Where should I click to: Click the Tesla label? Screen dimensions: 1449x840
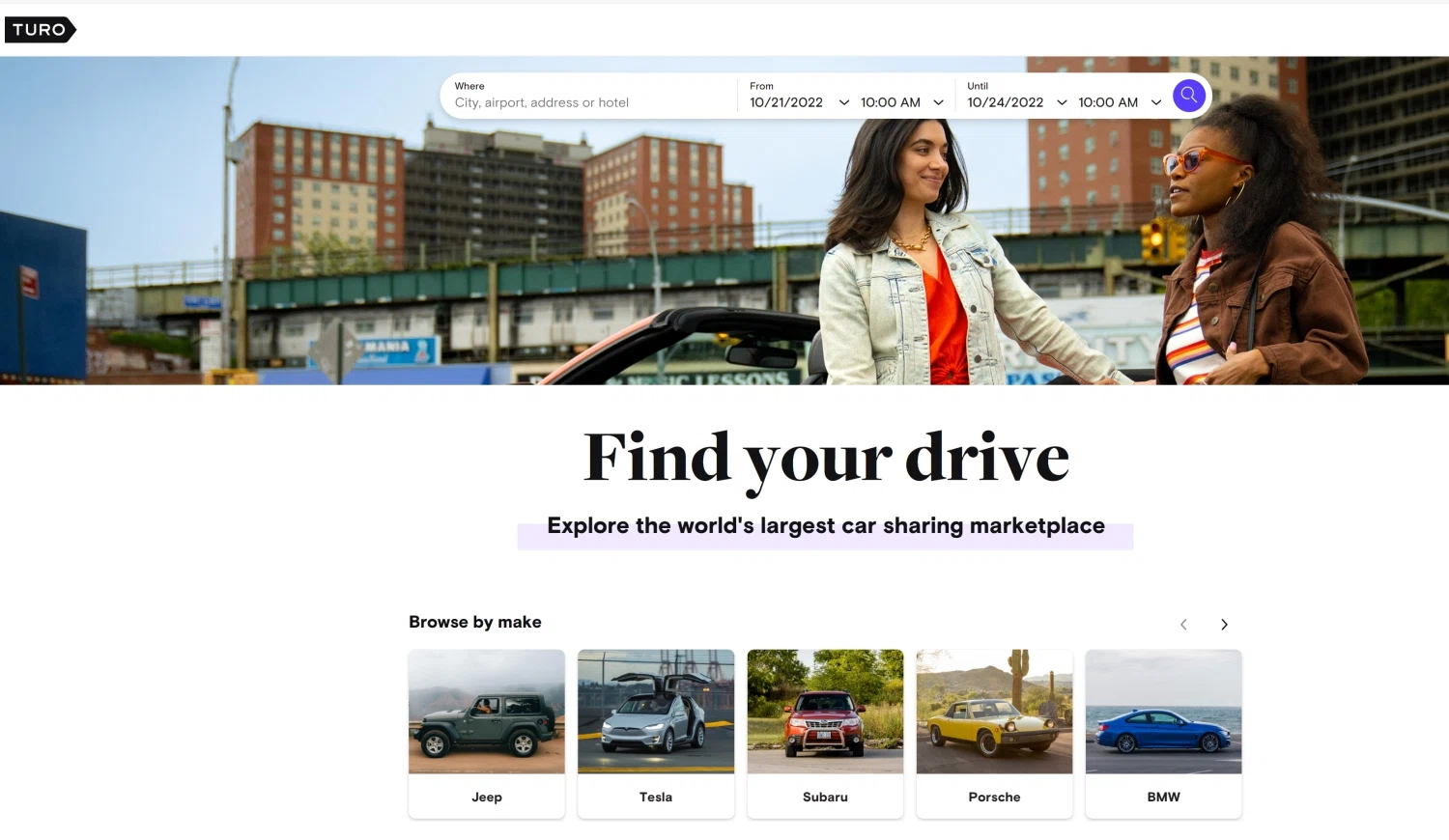pos(656,797)
